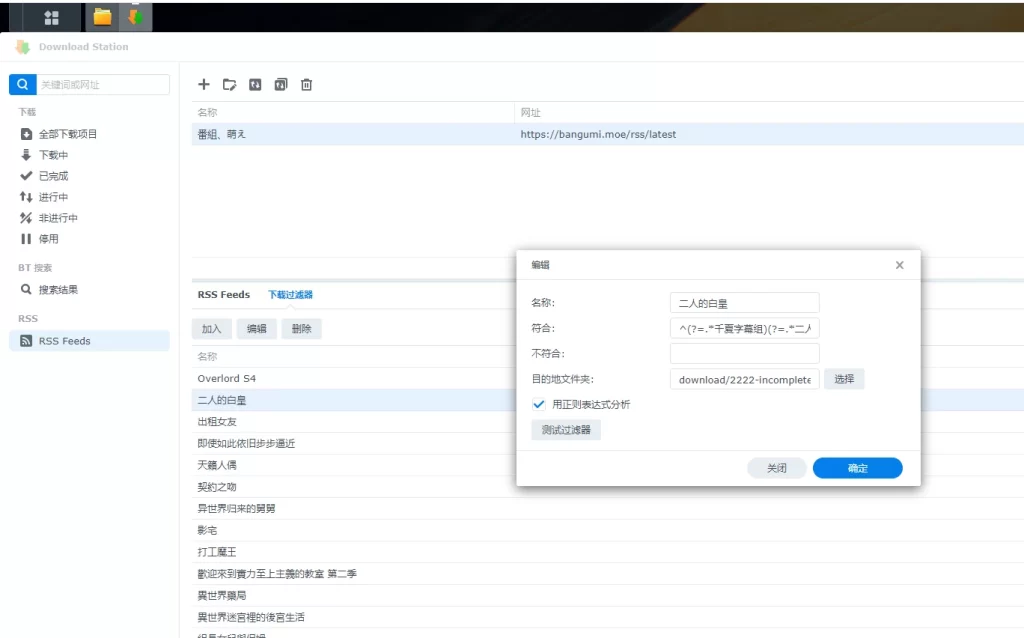Switch to the 下载过滤器 tab

[x=290, y=295]
